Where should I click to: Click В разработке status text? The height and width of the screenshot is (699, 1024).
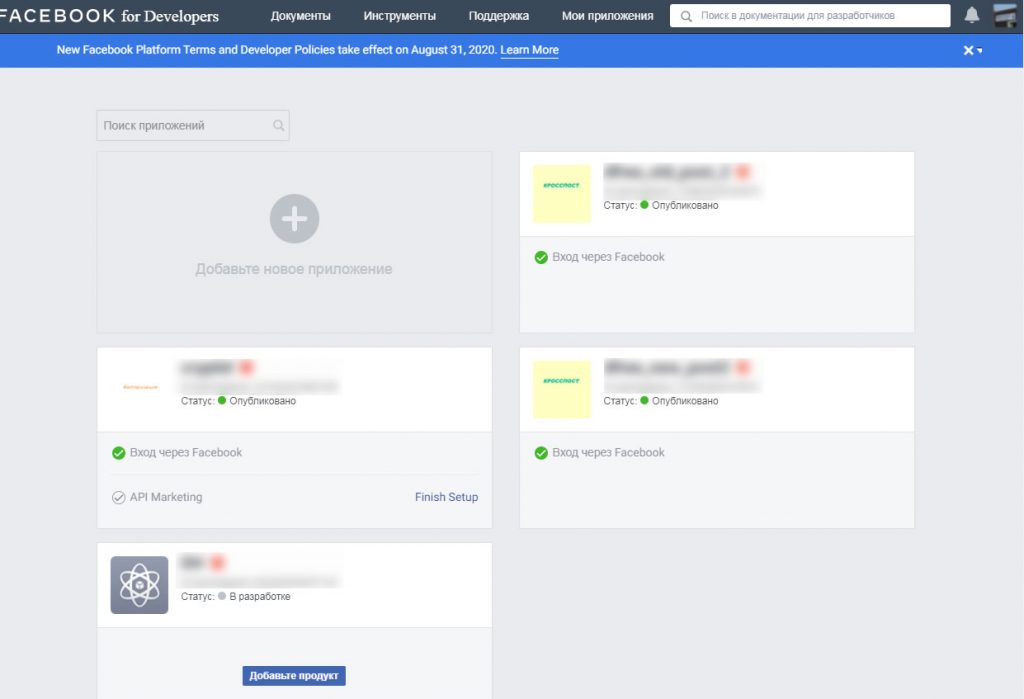pyautogui.click(x=260, y=596)
